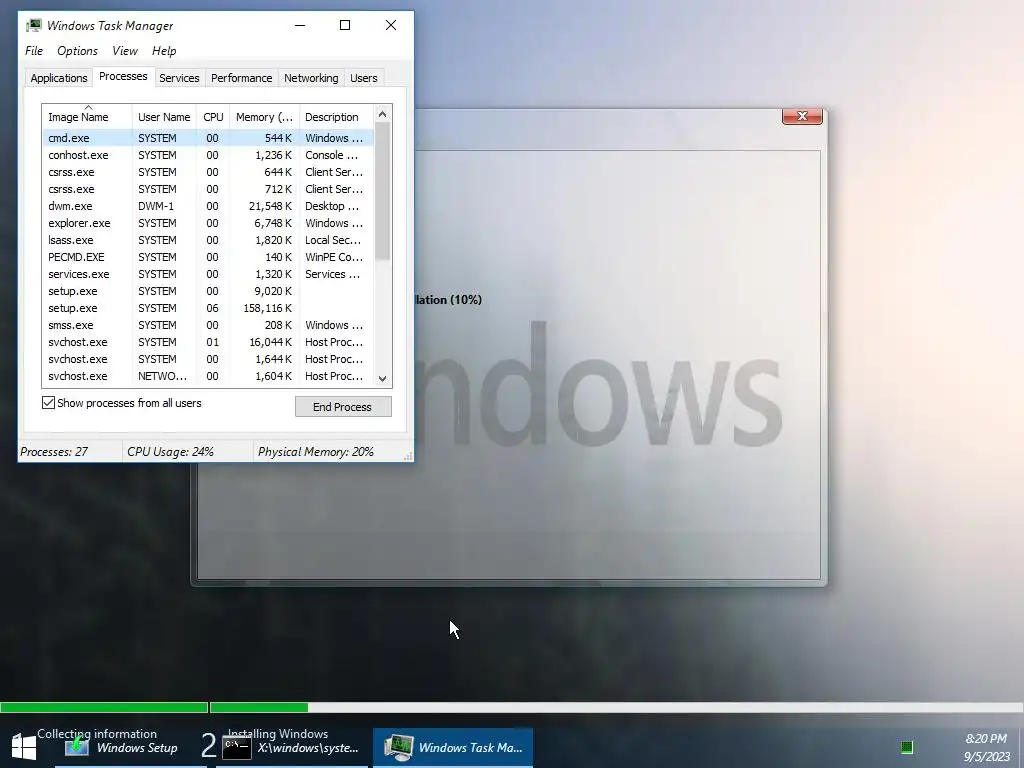Switch to the Applications tab

click(x=59, y=78)
